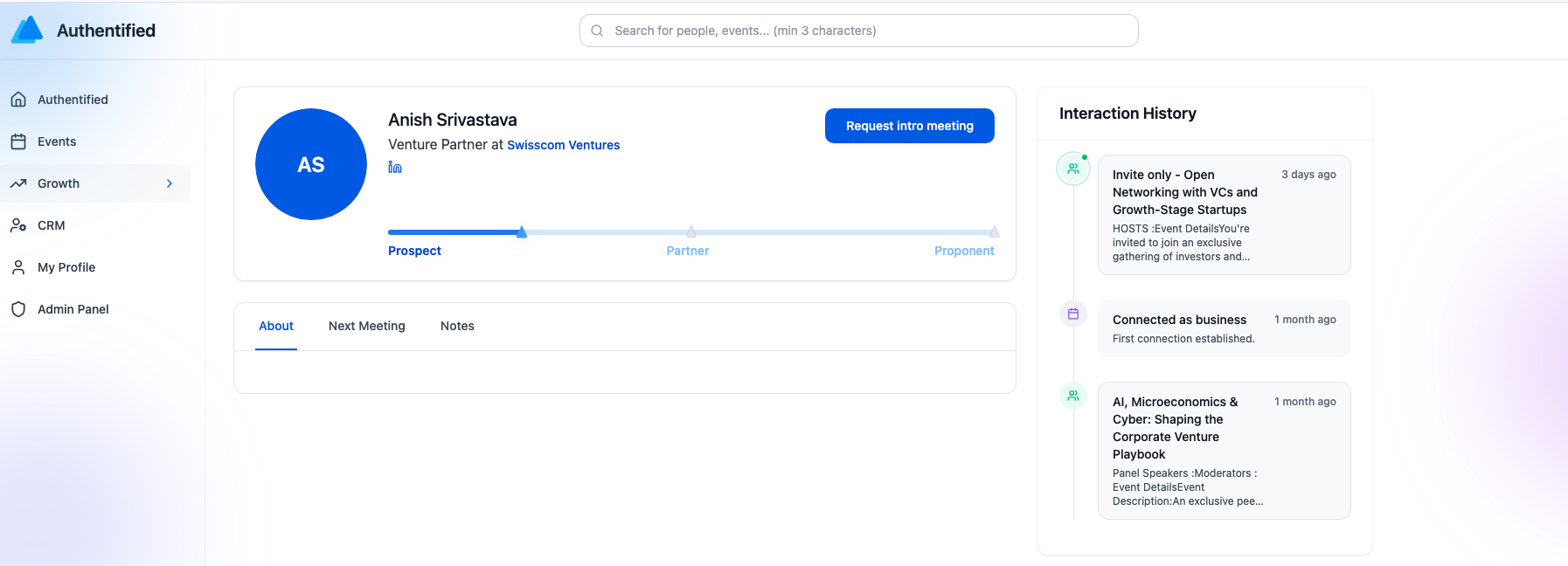This screenshot has height=566, width=1568.
Task: Open the Notes tab
Action: (457, 326)
